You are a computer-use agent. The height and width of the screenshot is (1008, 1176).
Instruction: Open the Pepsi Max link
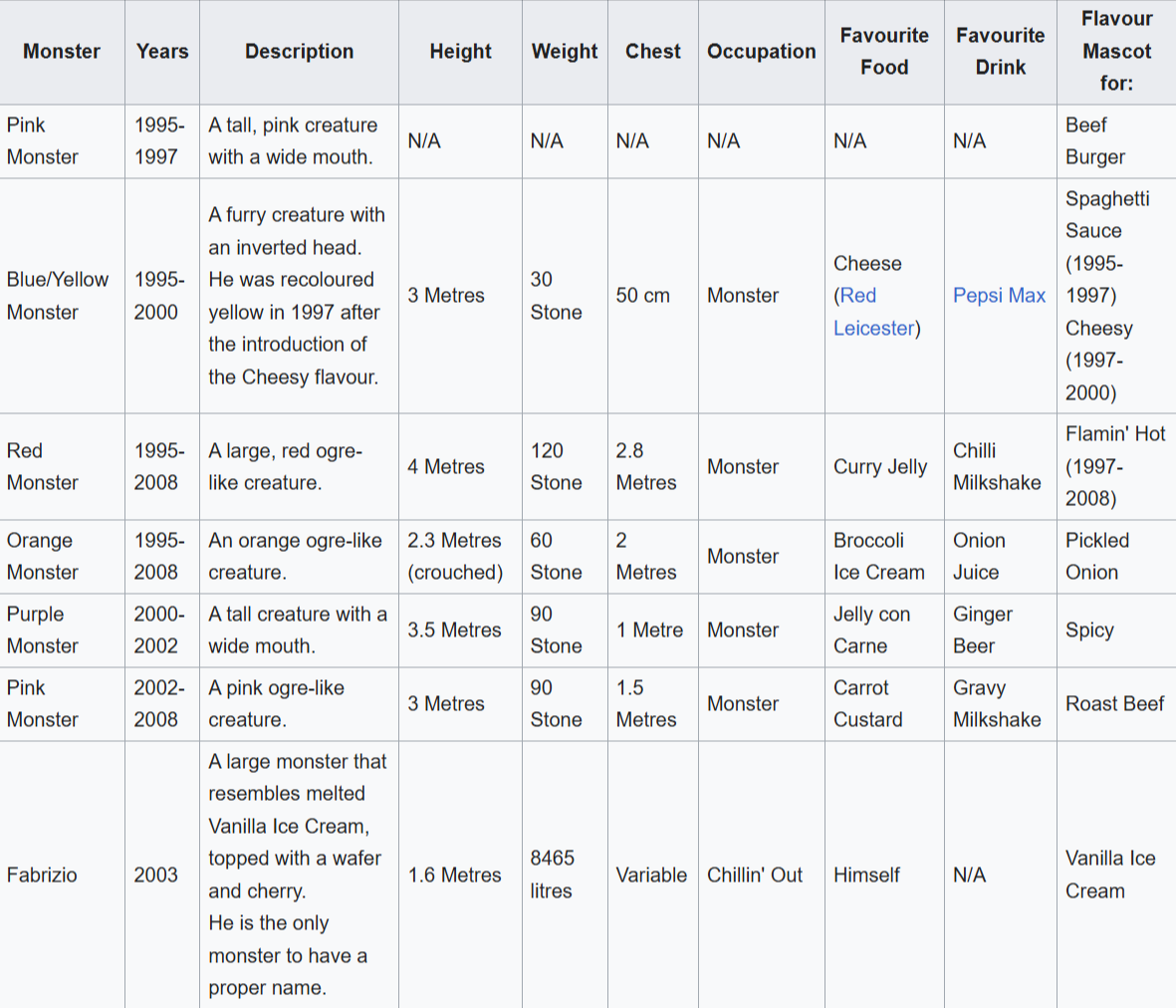999,296
